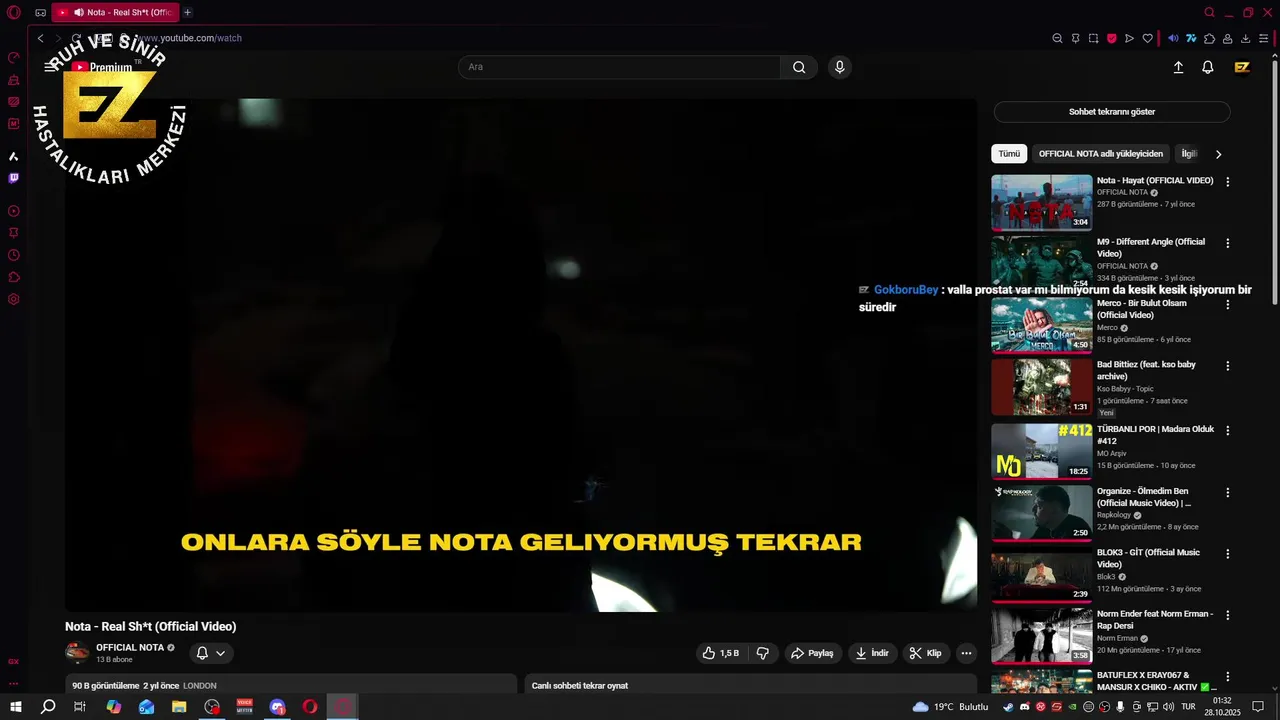
Task: Open a new browser tab
Action: (187, 12)
